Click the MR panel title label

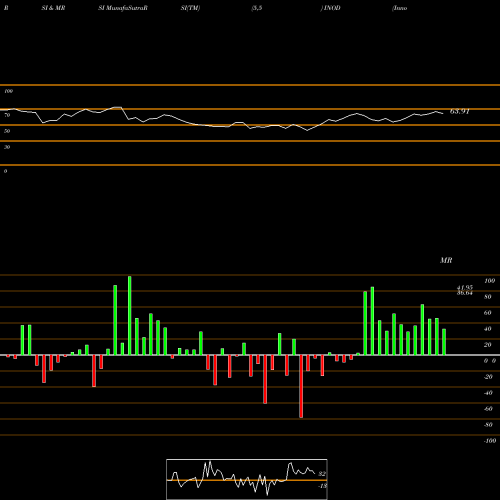coord(446,260)
